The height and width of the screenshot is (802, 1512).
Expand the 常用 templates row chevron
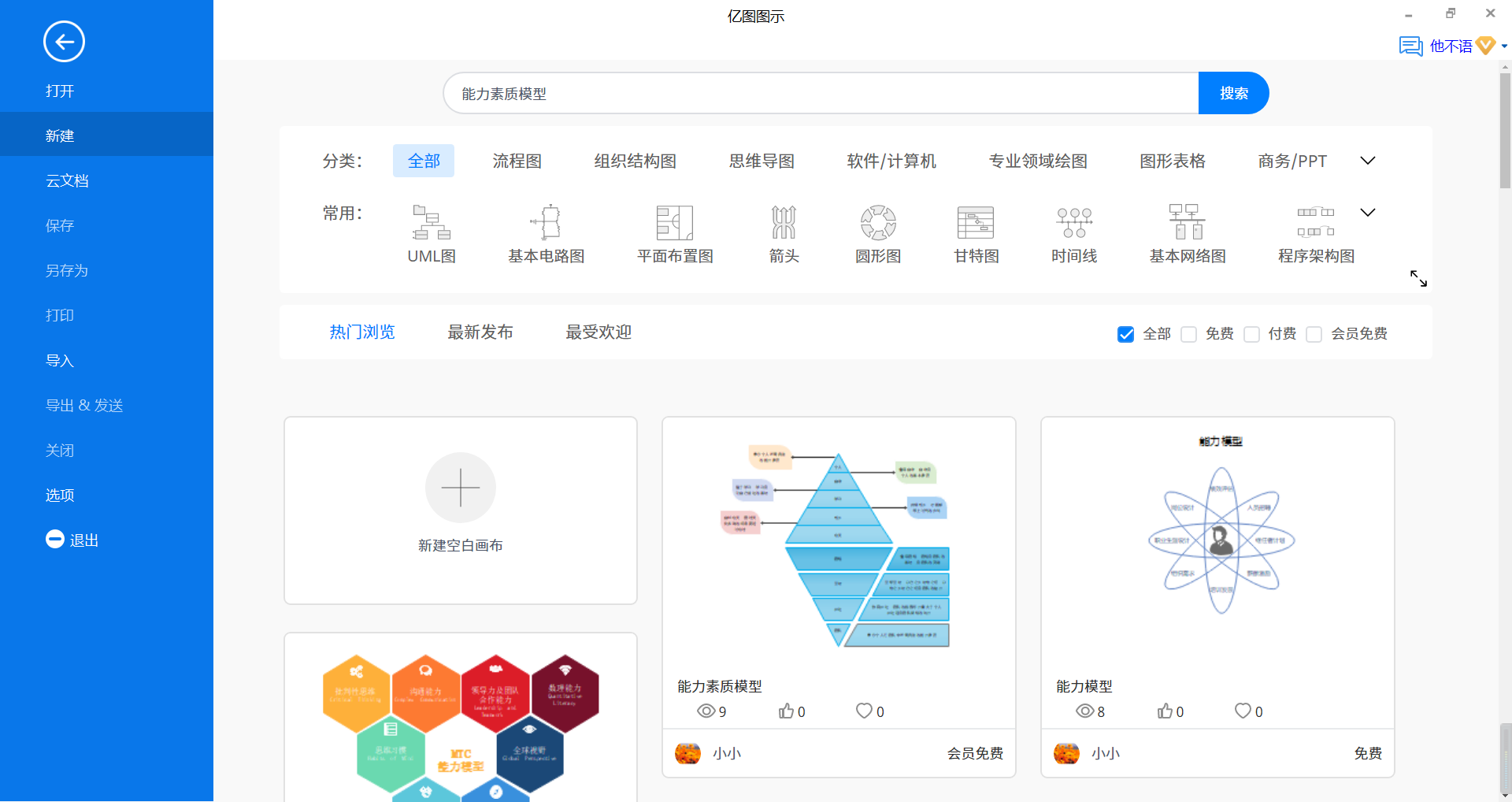1368,213
